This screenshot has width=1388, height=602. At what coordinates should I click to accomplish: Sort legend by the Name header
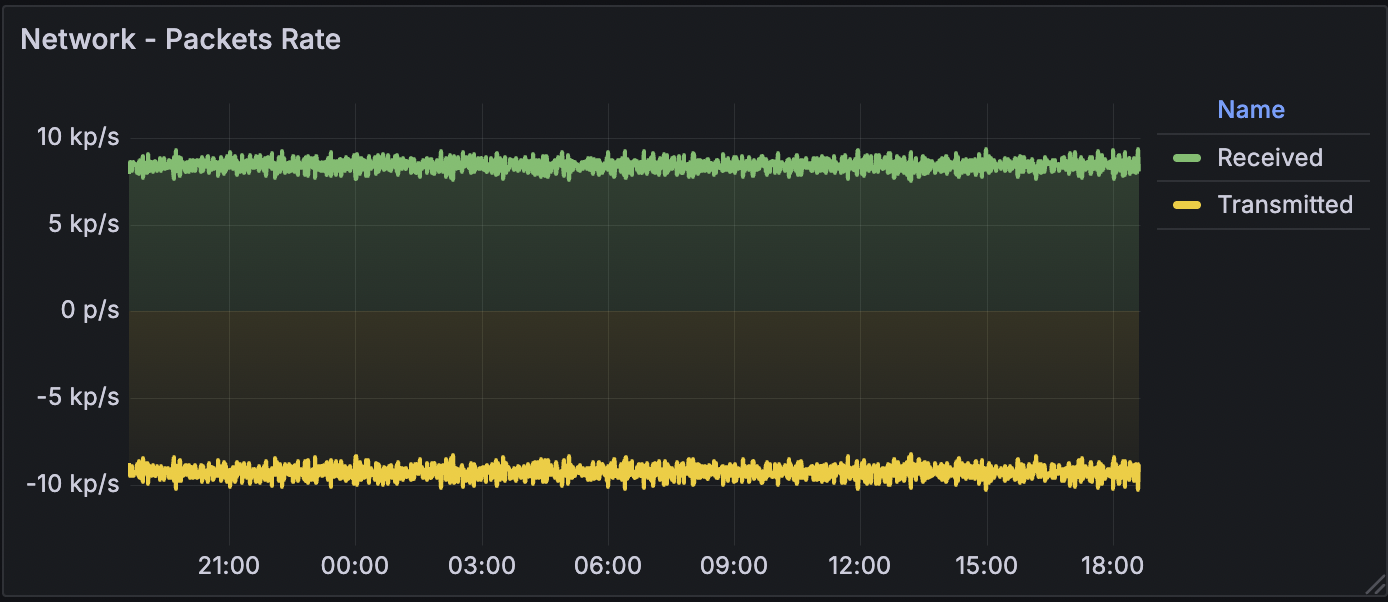pyautogui.click(x=1251, y=110)
